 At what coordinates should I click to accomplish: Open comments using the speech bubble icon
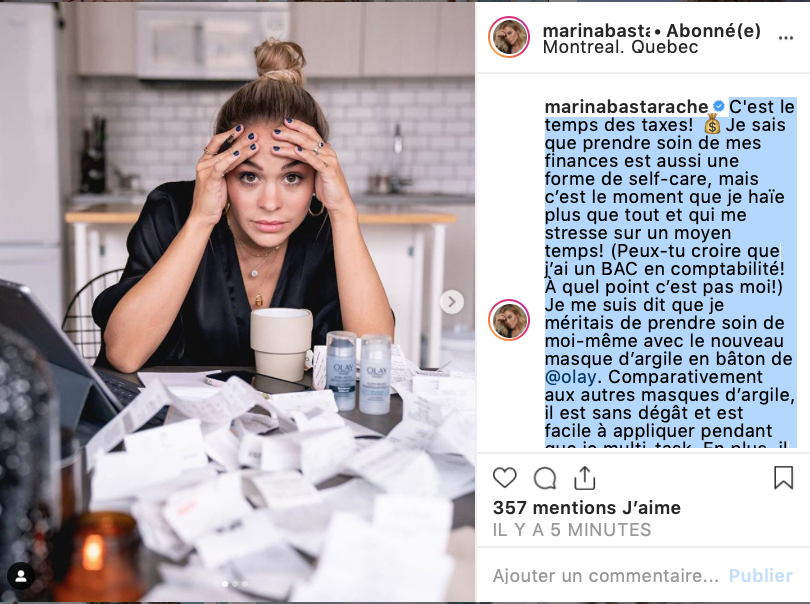[x=545, y=478]
